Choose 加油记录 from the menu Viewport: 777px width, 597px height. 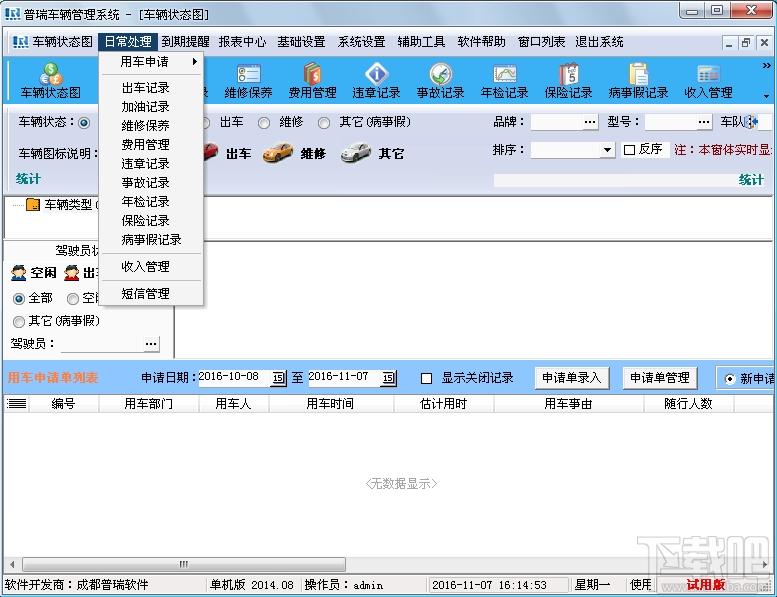[146, 107]
